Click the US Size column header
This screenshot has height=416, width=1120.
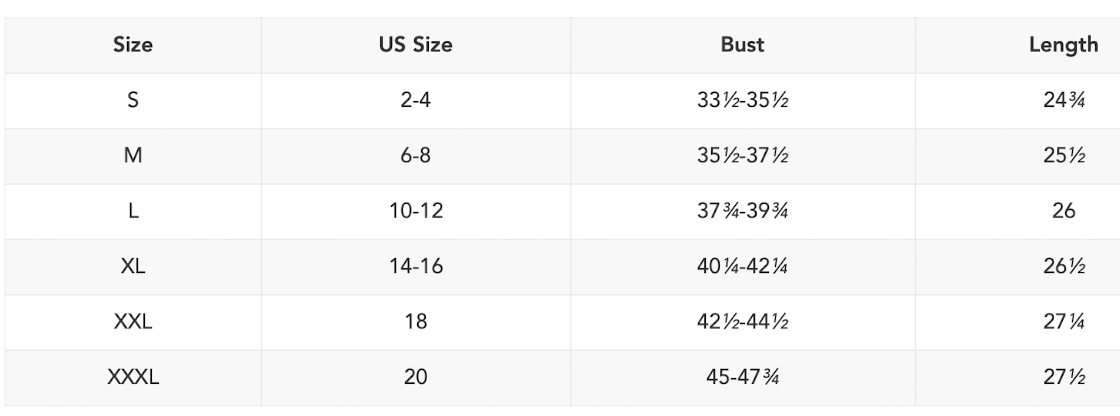click(416, 45)
